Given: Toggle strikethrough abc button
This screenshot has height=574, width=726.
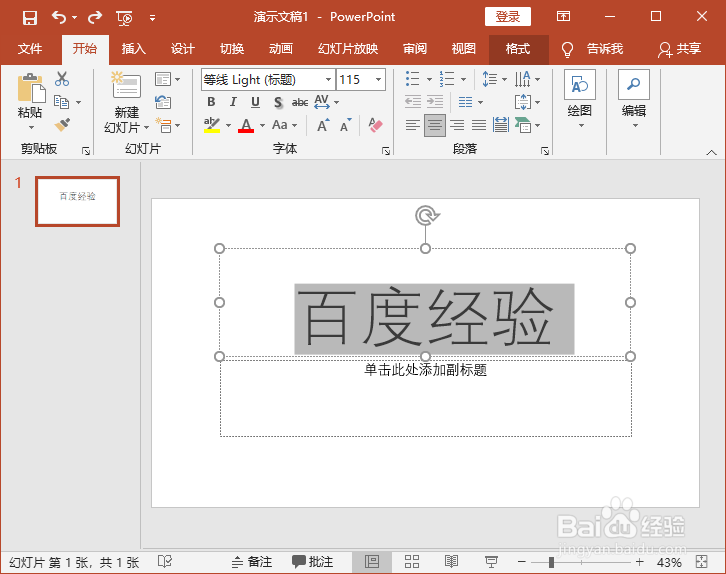Looking at the screenshot, I should [300, 102].
